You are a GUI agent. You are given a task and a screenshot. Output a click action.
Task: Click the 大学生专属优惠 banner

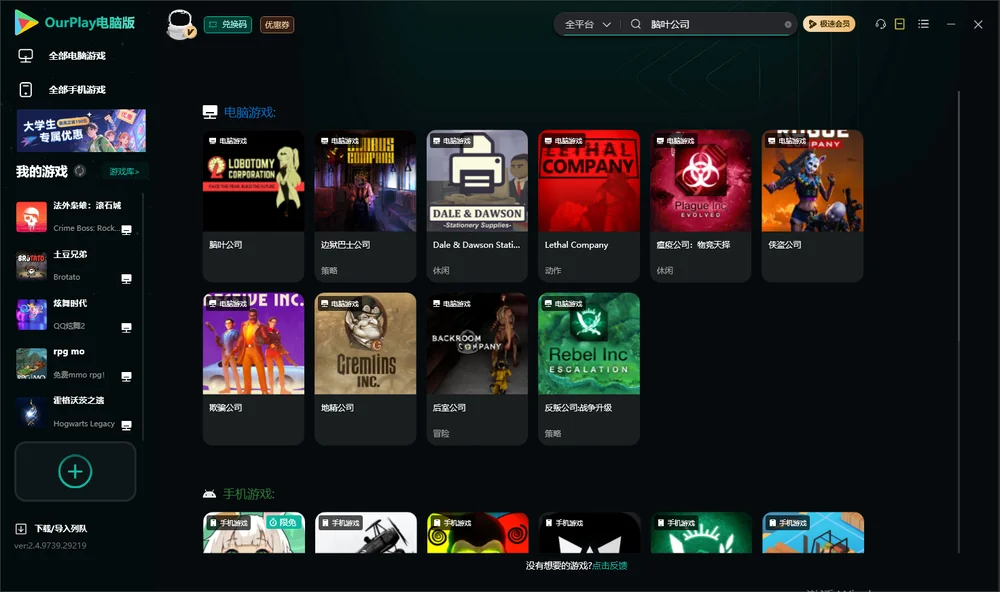tap(82, 130)
